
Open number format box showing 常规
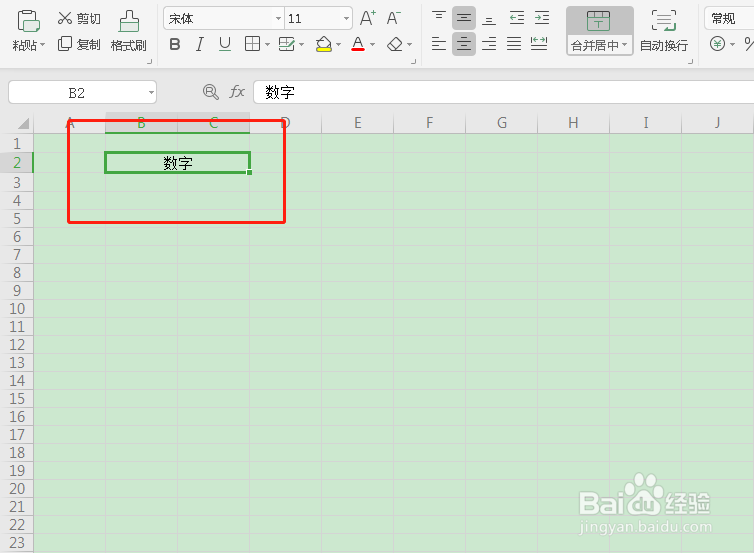pyautogui.click(x=729, y=19)
